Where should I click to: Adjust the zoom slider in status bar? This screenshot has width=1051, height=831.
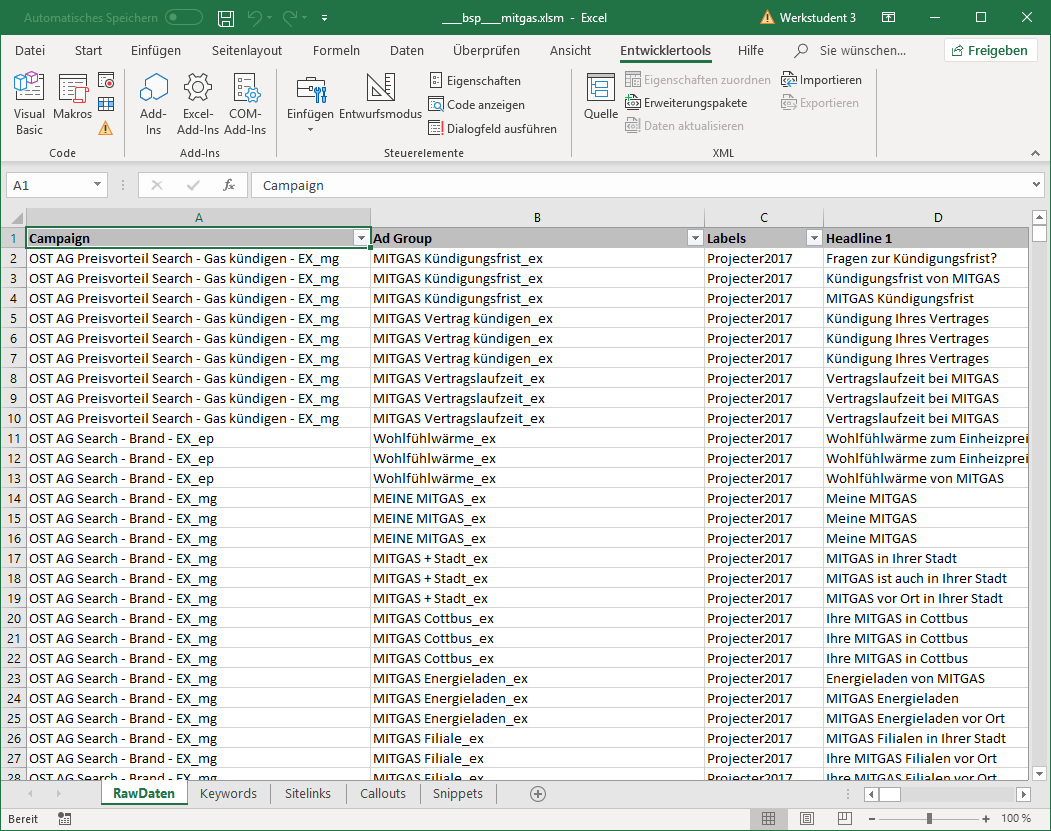929,818
